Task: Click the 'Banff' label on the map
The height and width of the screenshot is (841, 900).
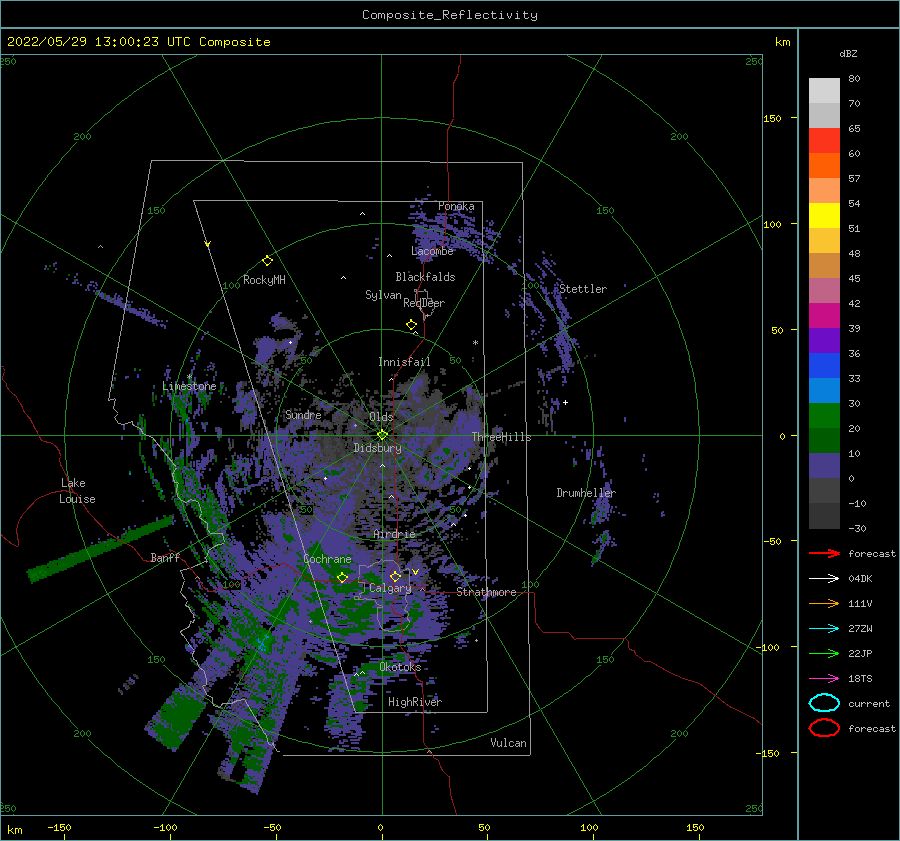Action: (x=165, y=557)
